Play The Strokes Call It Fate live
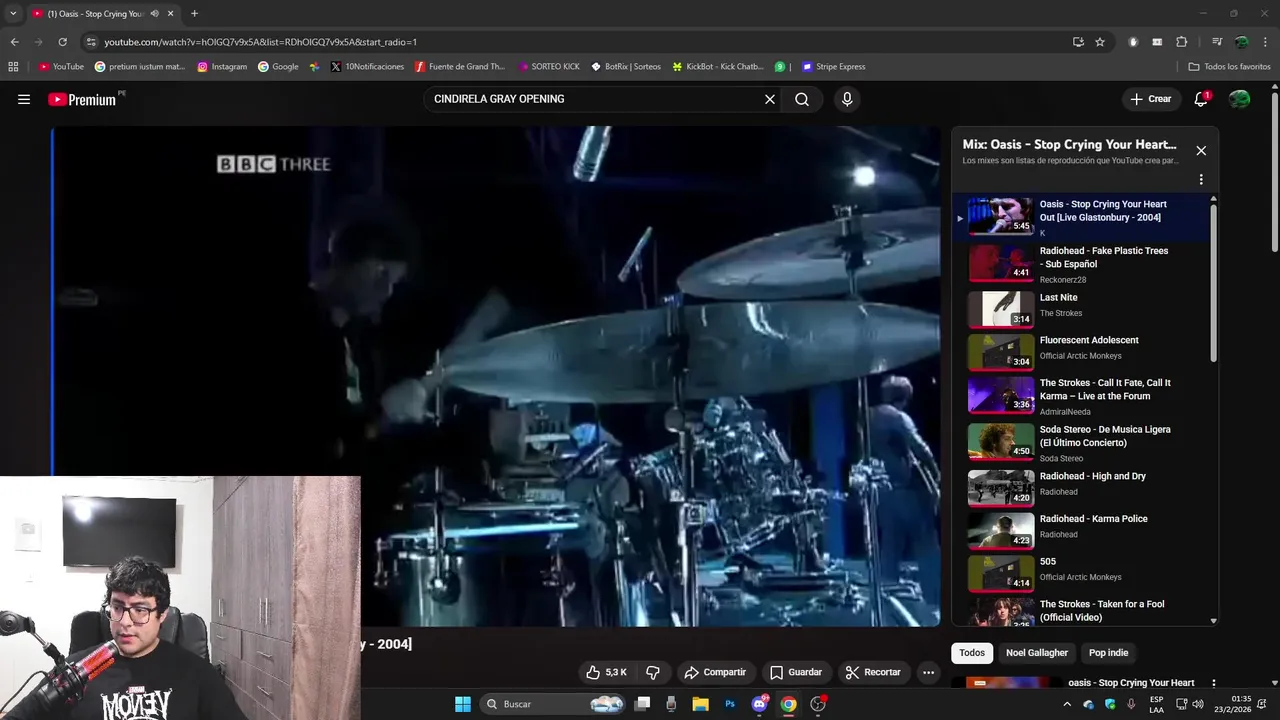 click(x=1081, y=395)
